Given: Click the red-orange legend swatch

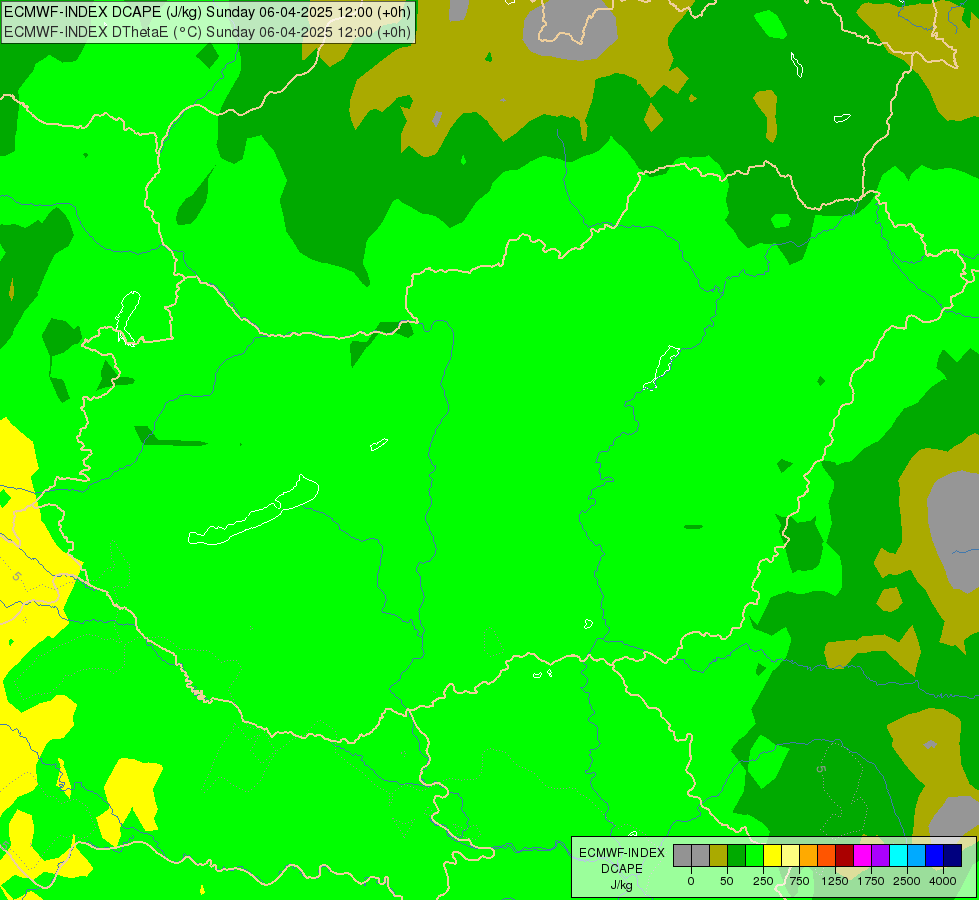Looking at the screenshot, I should [827, 856].
